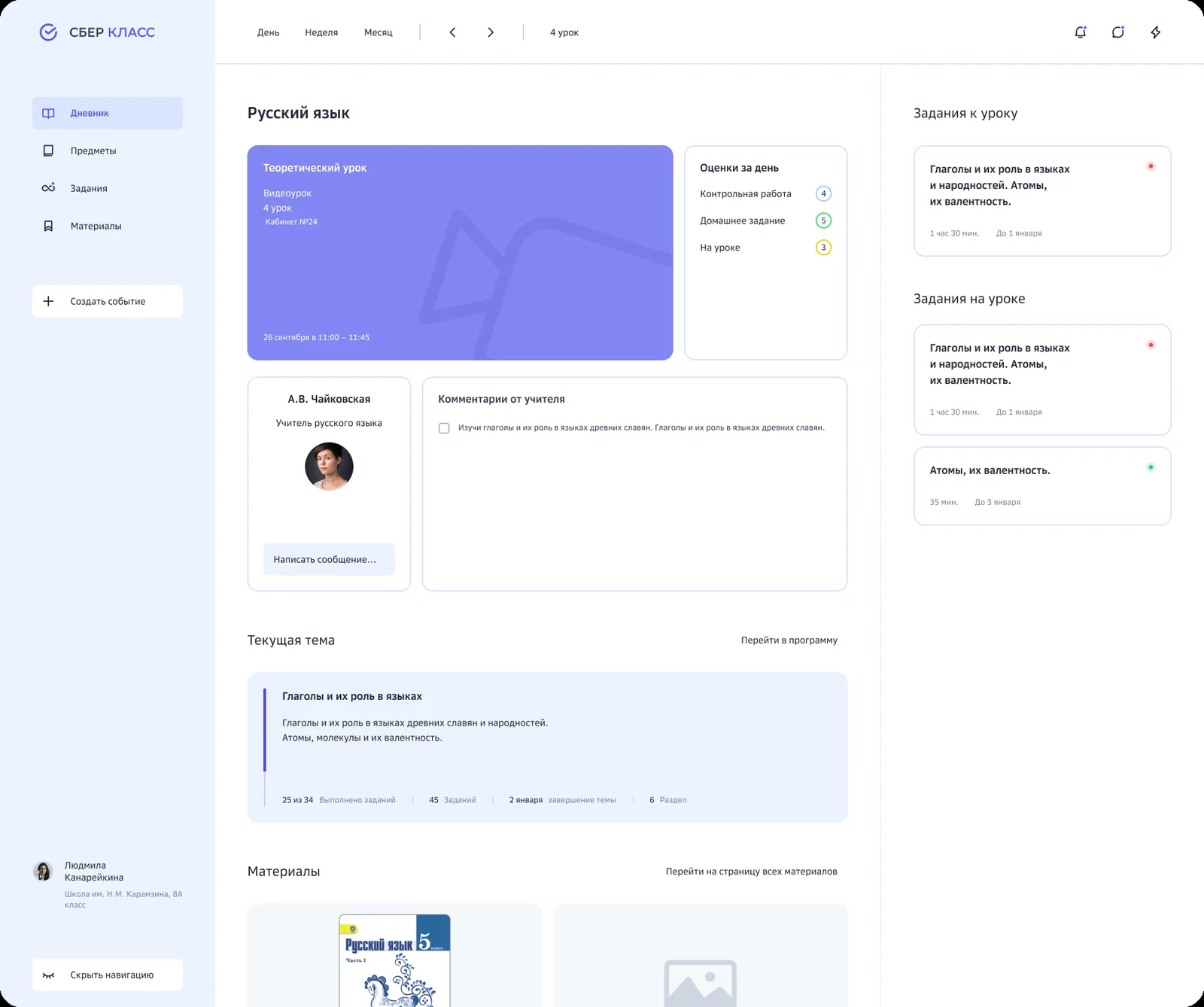Click the Русский язык page heading

pyautogui.click(x=299, y=113)
